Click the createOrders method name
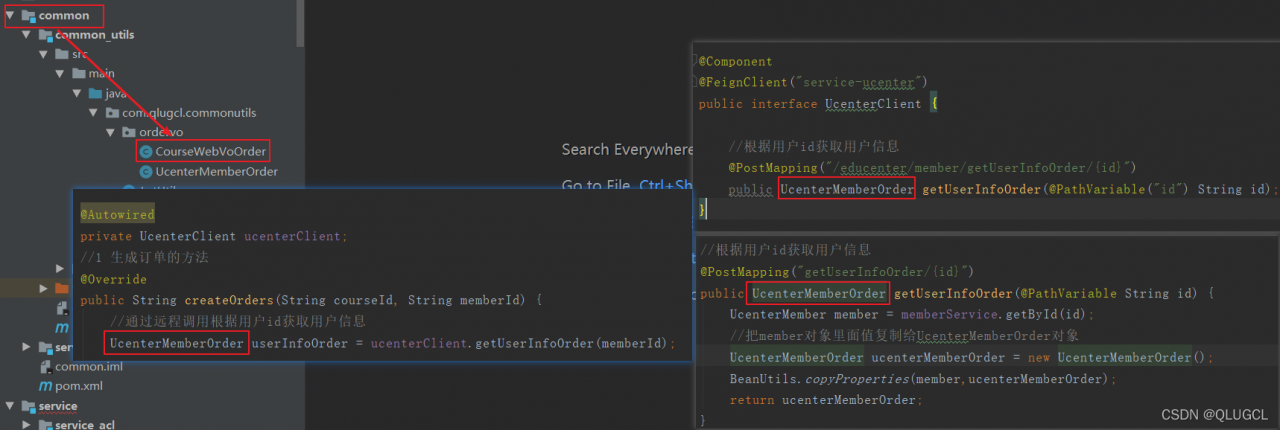 tap(230, 300)
